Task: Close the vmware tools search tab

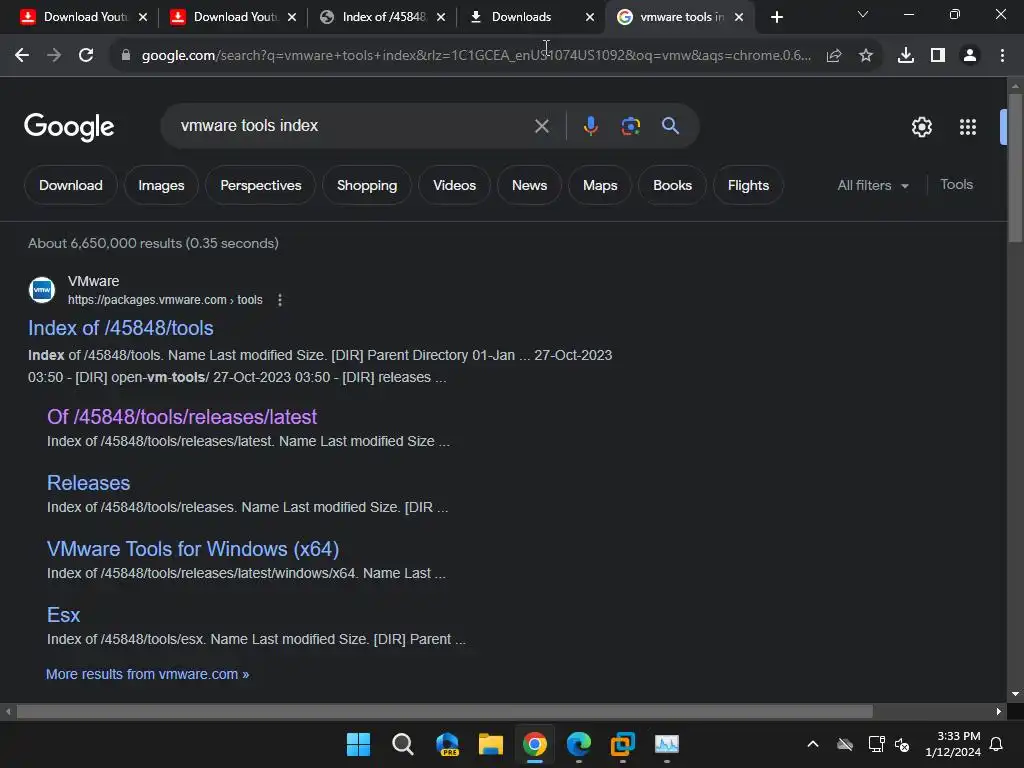Action: (739, 17)
